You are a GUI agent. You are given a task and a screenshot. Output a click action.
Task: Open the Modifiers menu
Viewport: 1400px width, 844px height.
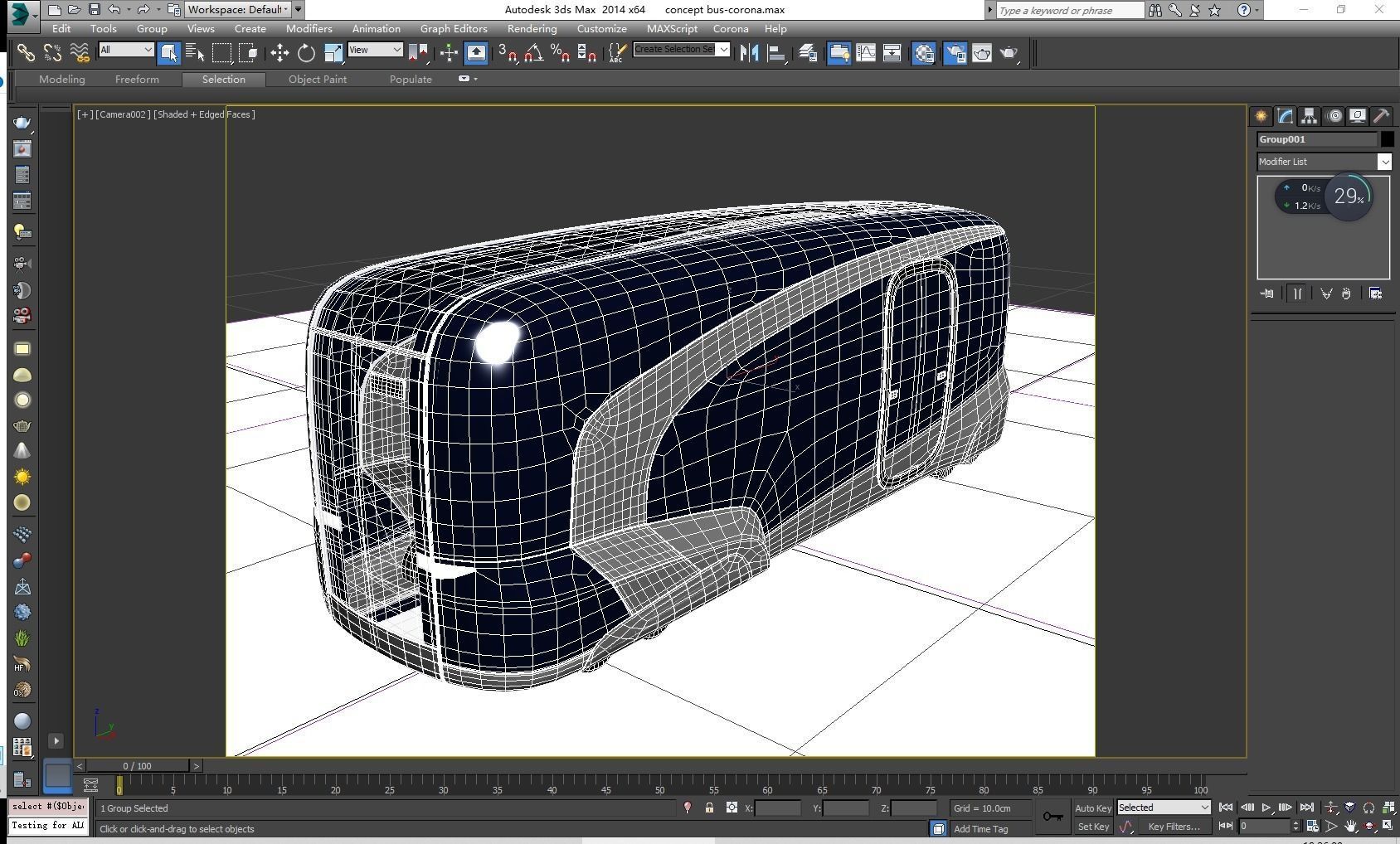click(309, 28)
